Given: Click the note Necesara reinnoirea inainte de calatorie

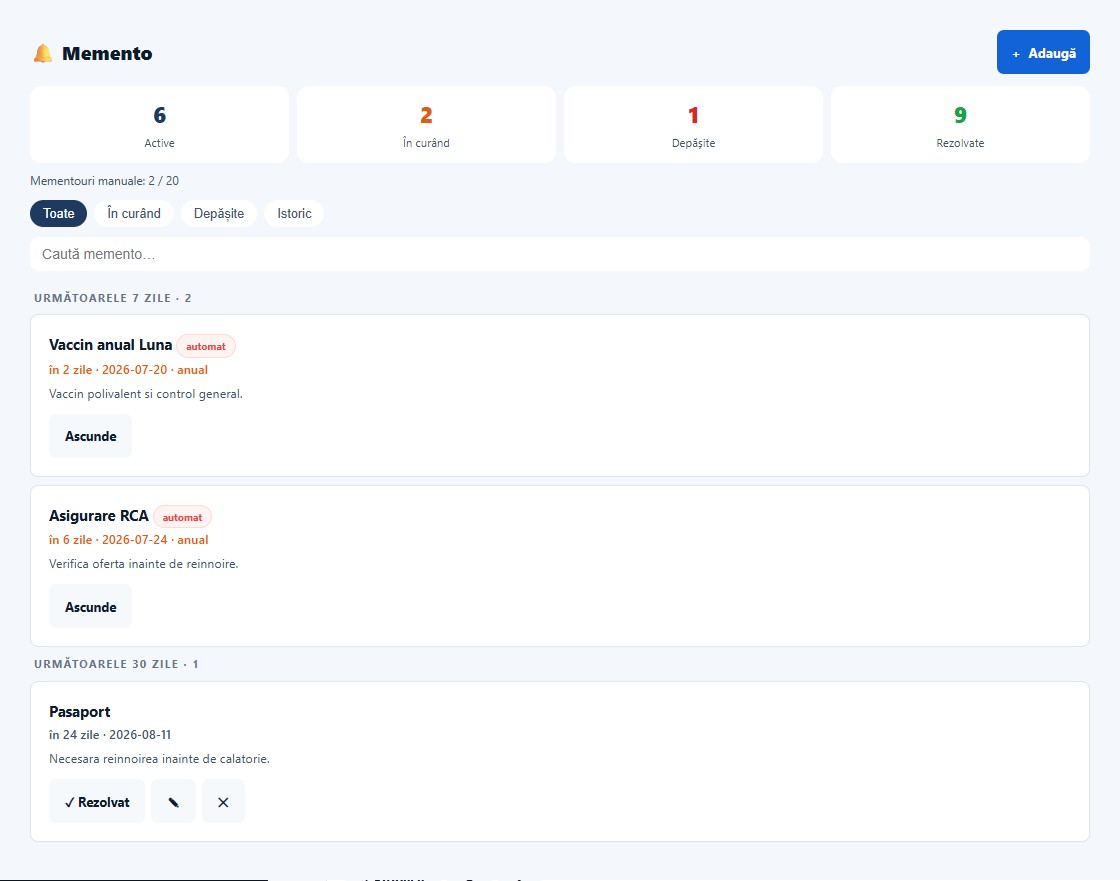Looking at the screenshot, I should click(159, 759).
